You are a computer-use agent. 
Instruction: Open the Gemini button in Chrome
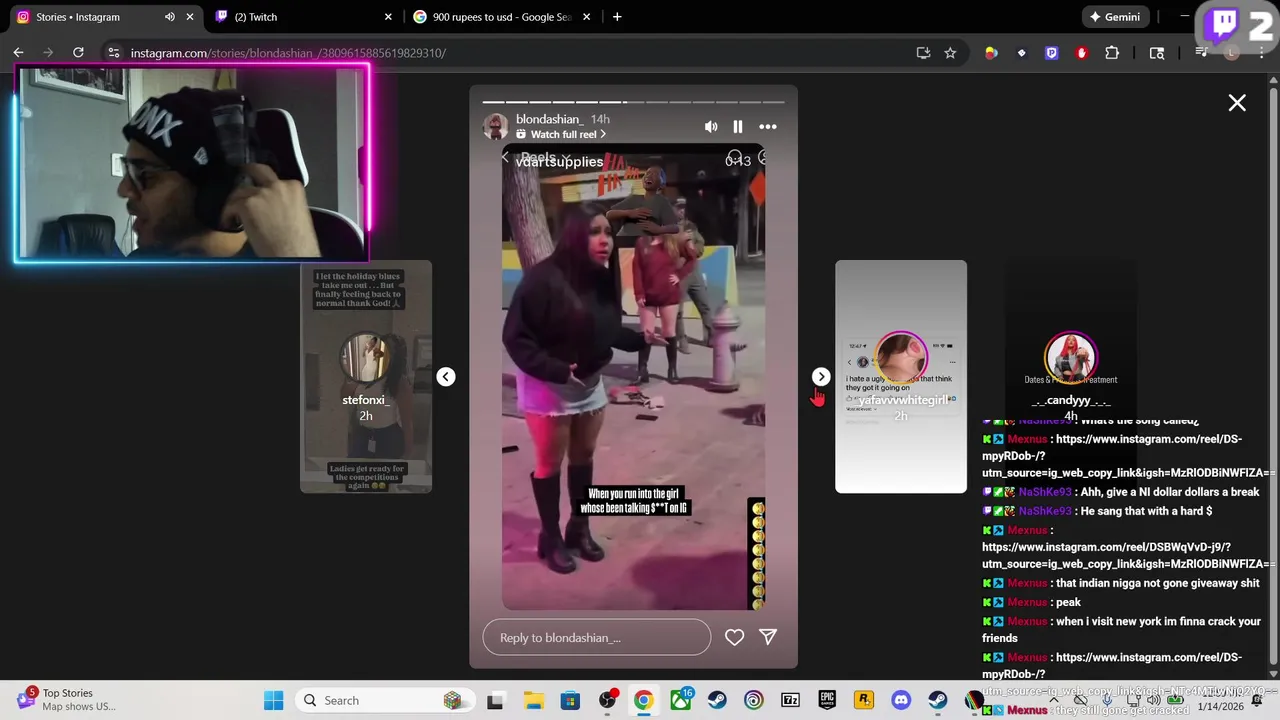pyautogui.click(x=1115, y=17)
